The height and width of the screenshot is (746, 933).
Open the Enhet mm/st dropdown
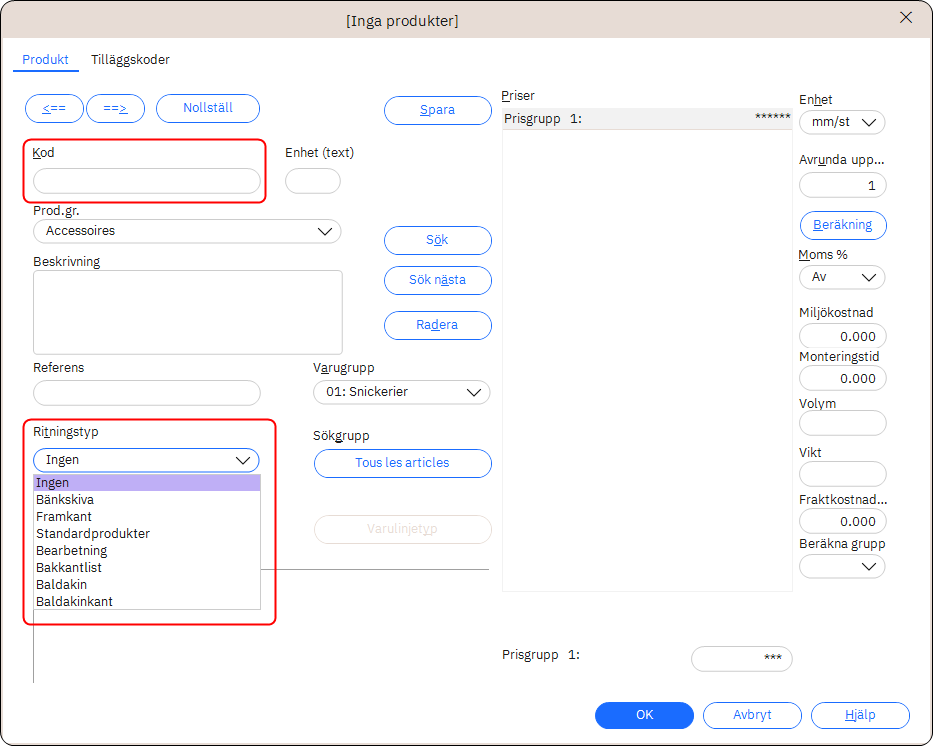click(x=842, y=122)
